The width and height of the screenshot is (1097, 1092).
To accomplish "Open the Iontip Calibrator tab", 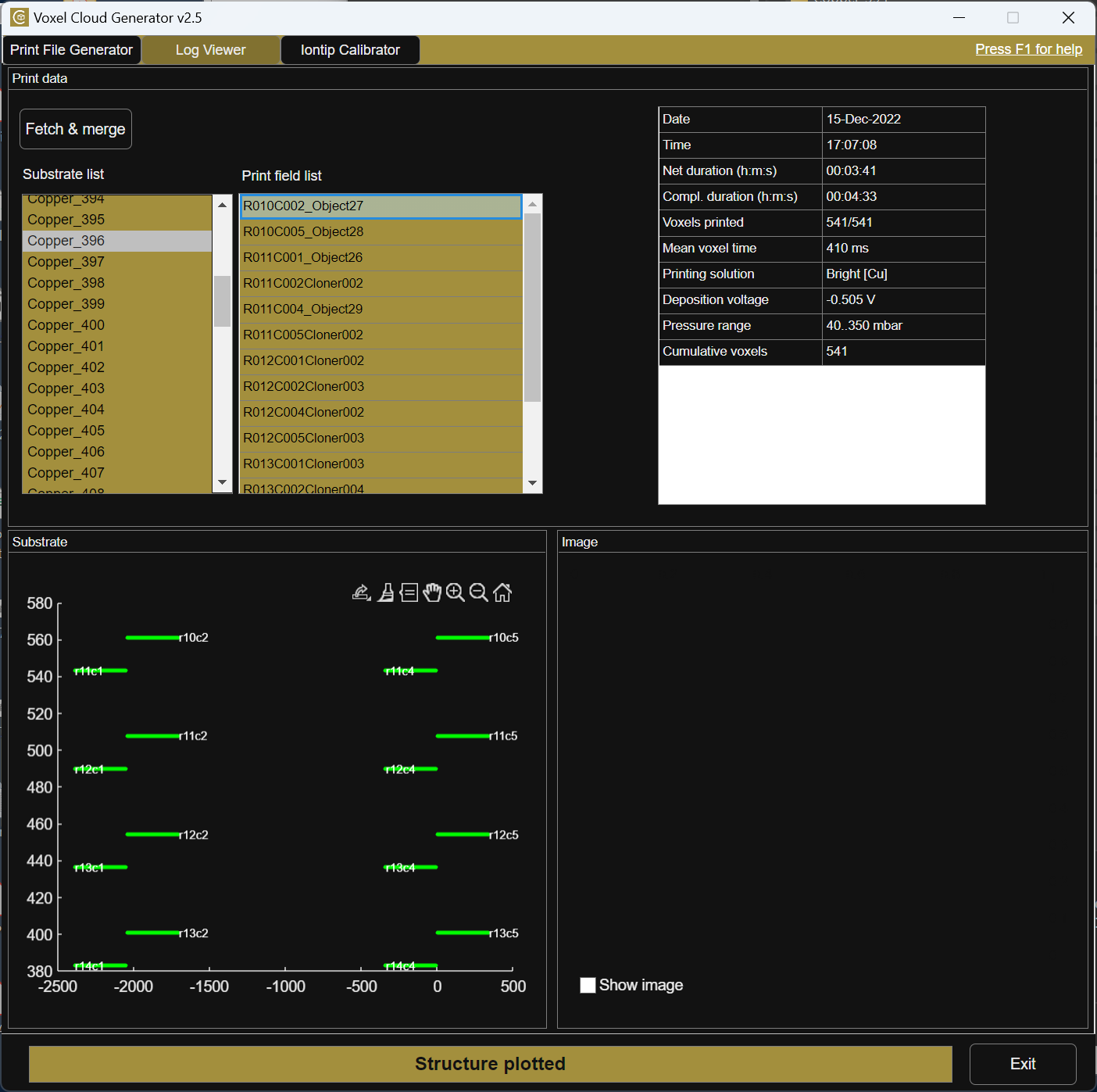I will (x=350, y=50).
